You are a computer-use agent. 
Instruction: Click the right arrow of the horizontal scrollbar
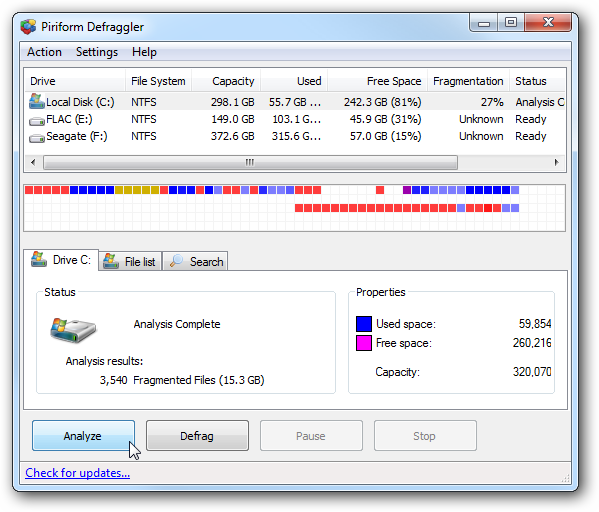(557, 162)
